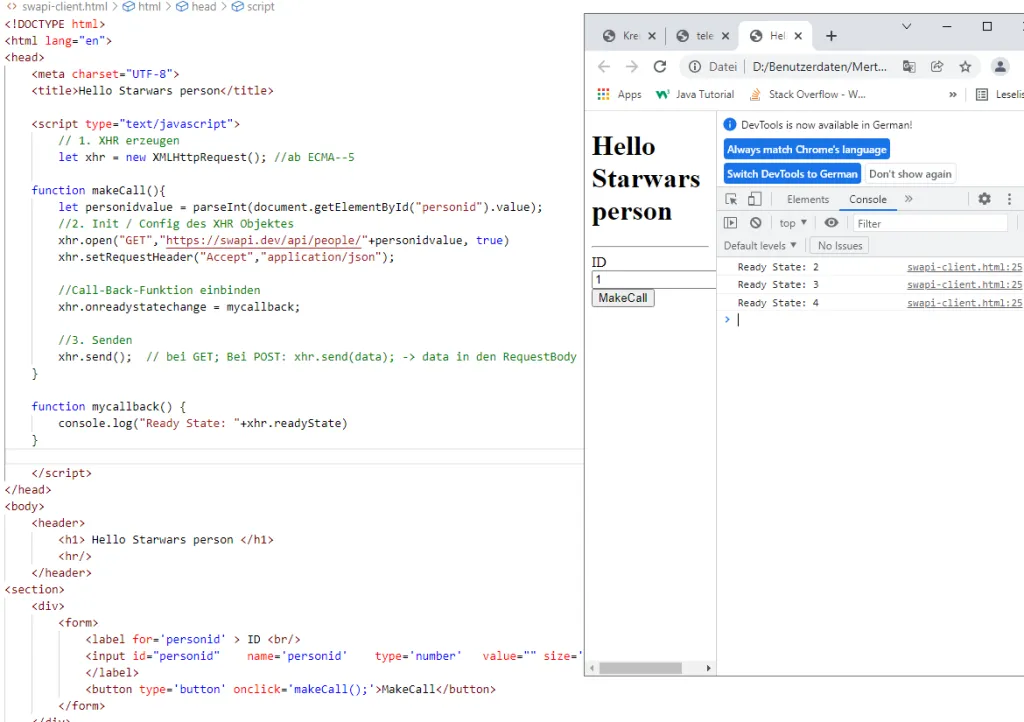Select the Console tab in DevTools
Image resolution: width=1024 pixels, height=722 pixels.
click(868, 200)
